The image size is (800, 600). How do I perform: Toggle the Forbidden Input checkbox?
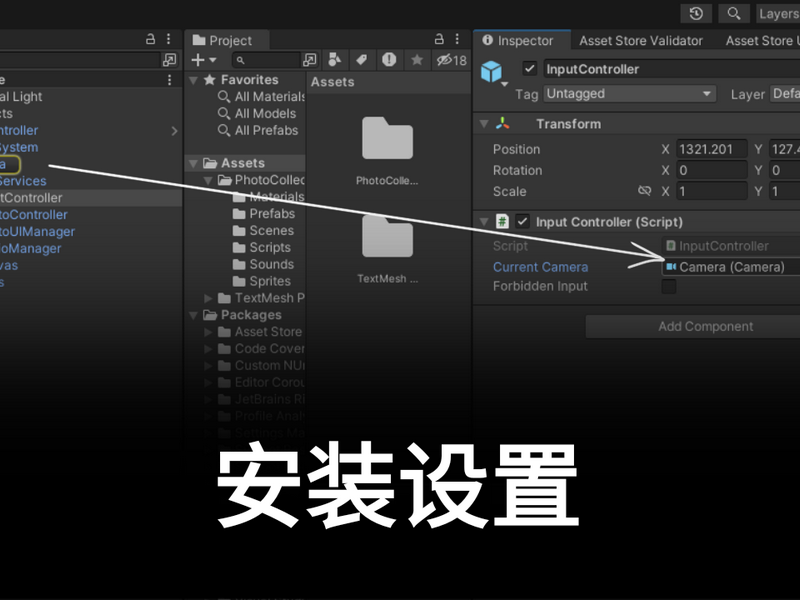tap(668, 286)
